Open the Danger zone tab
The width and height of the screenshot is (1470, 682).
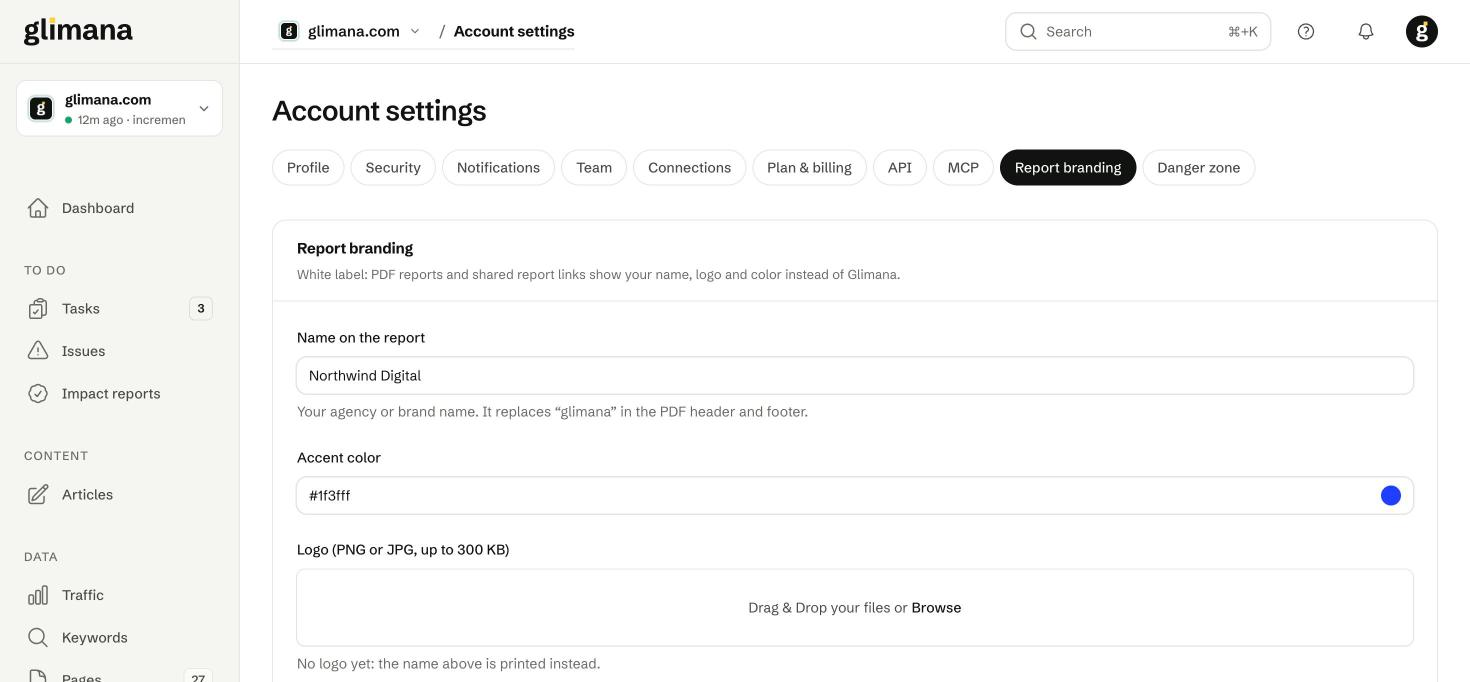1198,167
